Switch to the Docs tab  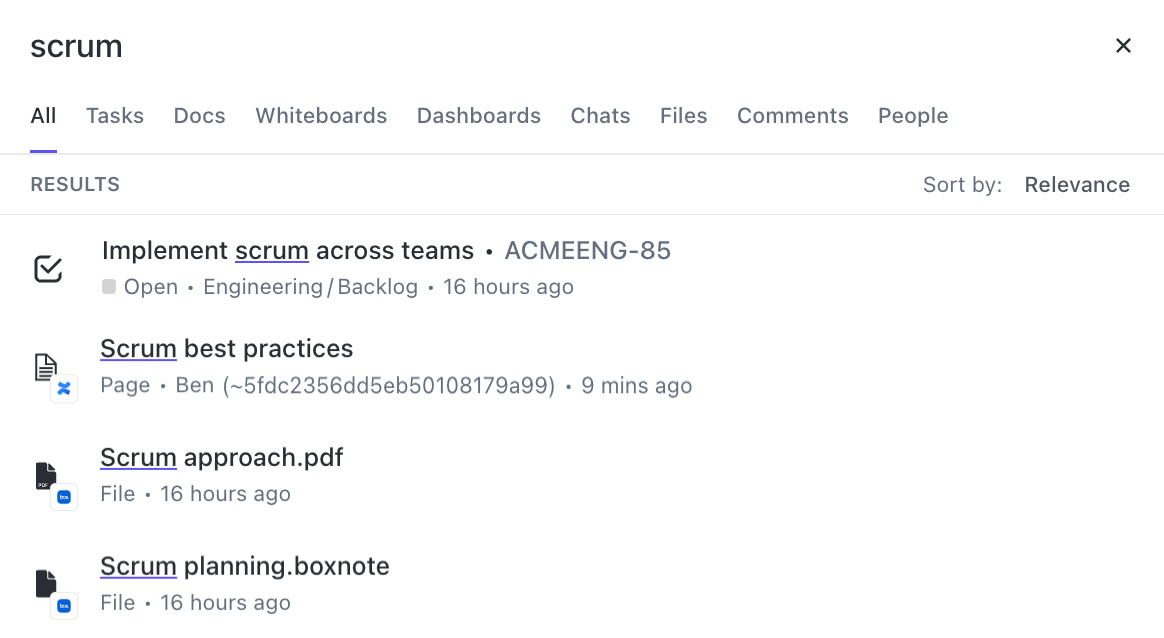coord(199,116)
